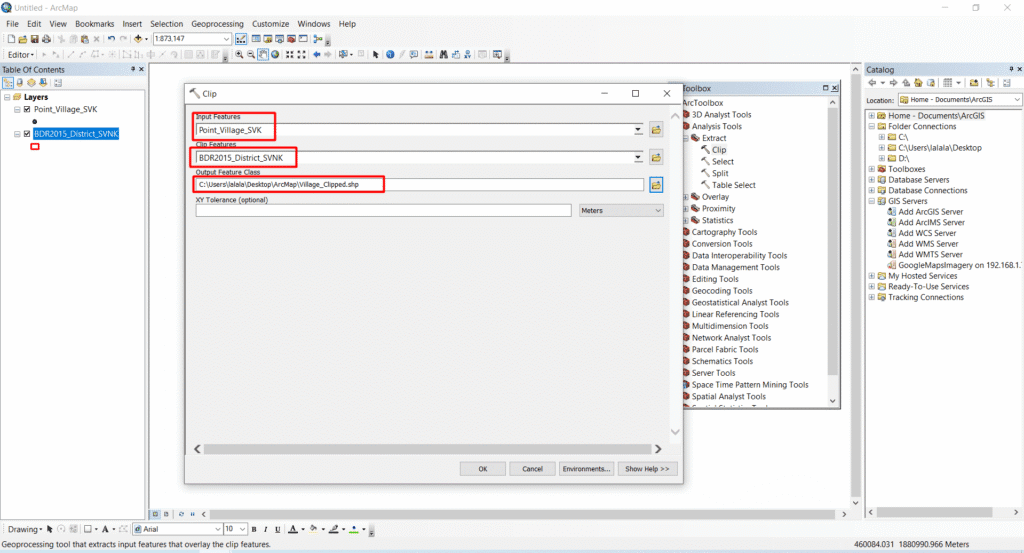Click Cancel in the Clip dialog

tap(532, 469)
